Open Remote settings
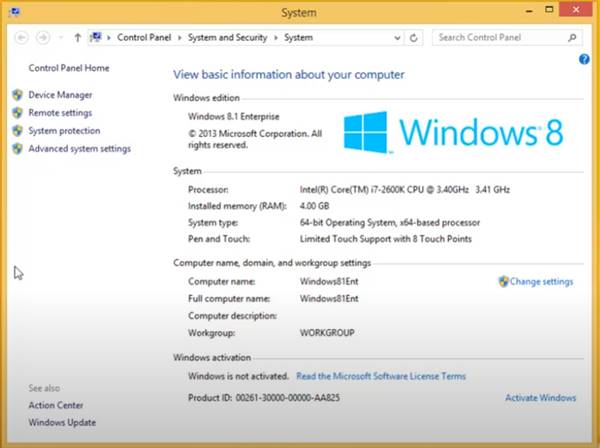Viewport: 600px width, 448px height. click(x=60, y=113)
